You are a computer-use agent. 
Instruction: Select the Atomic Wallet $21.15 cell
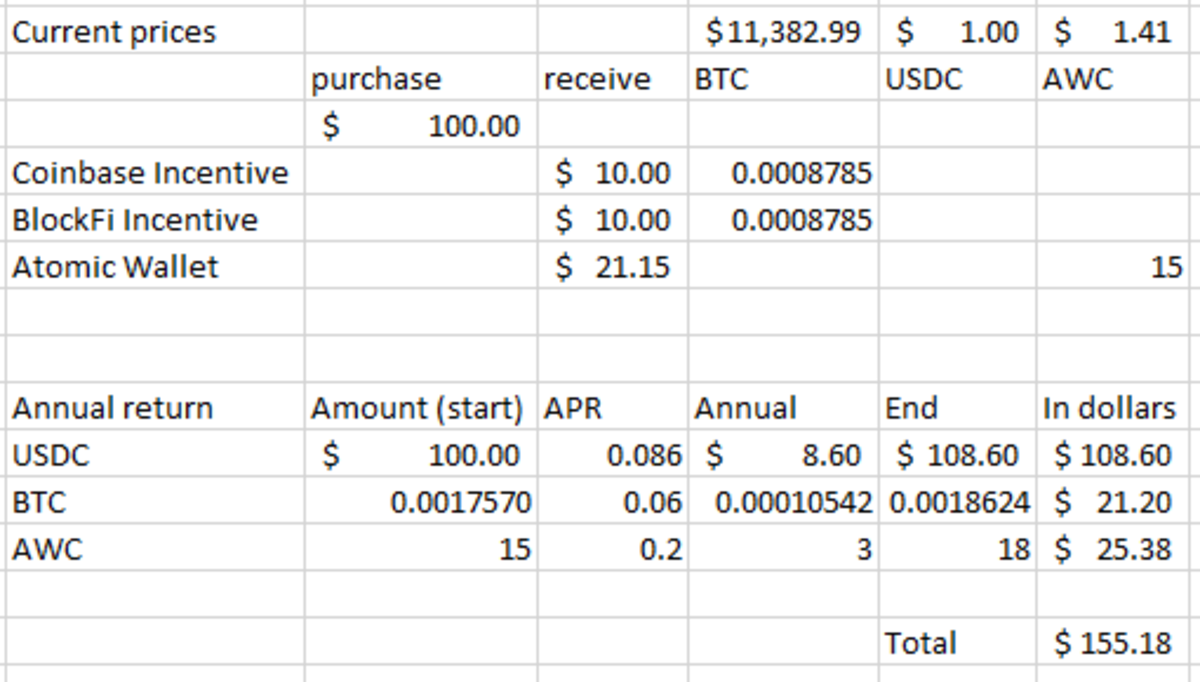click(612, 267)
